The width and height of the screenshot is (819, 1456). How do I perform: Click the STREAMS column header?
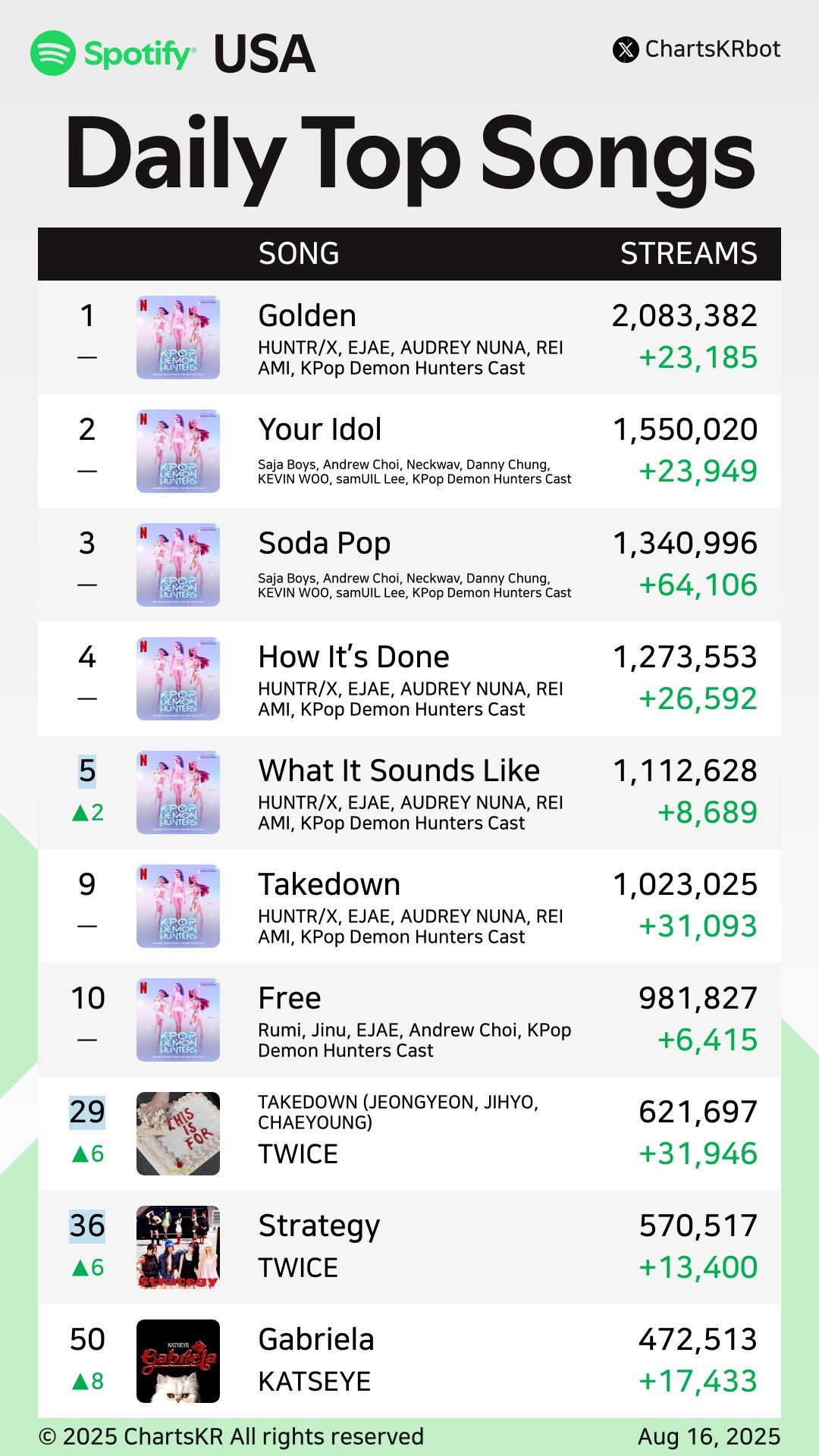tap(689, 253)
